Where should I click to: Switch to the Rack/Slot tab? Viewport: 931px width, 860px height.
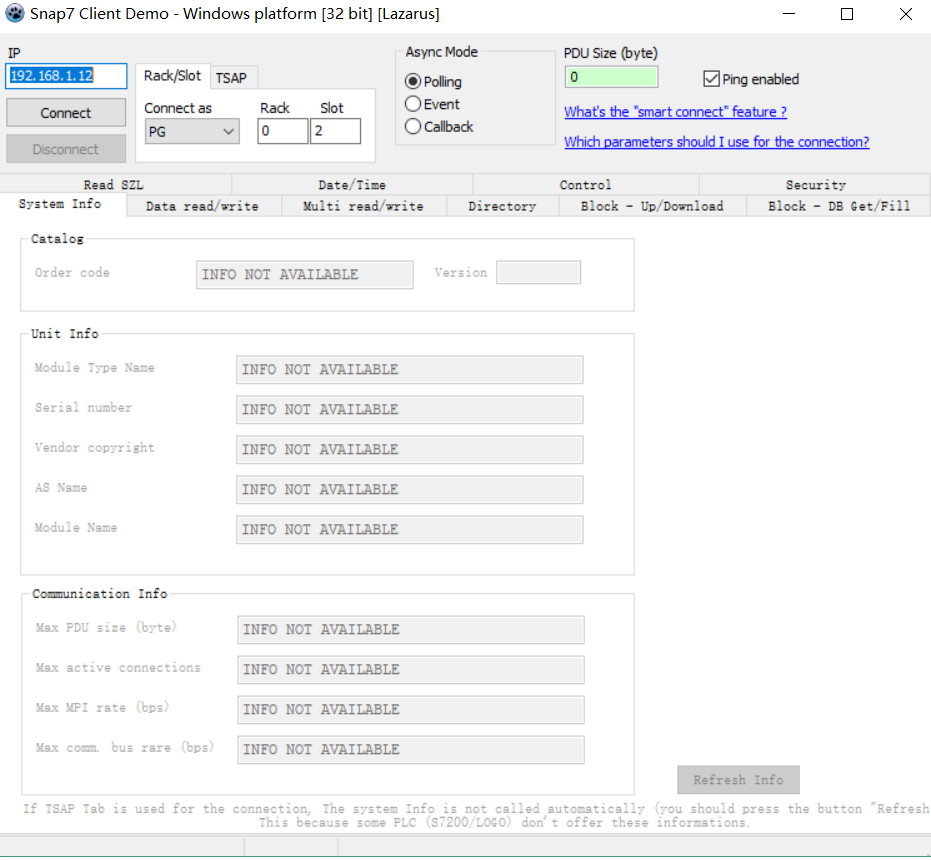pyautogui.click(x=173, y=76)
